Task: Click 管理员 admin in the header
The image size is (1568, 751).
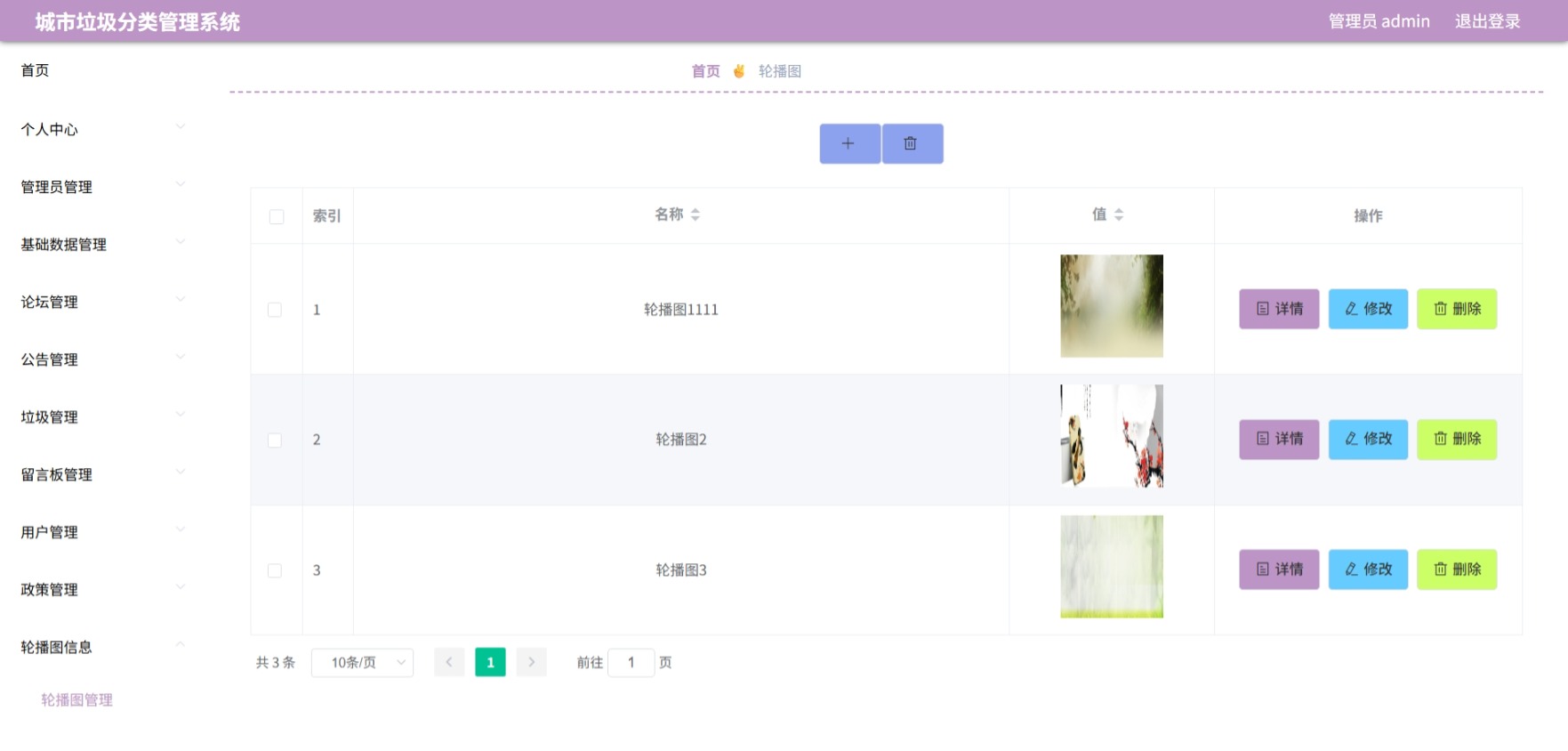Action: tap(1379, 21)
